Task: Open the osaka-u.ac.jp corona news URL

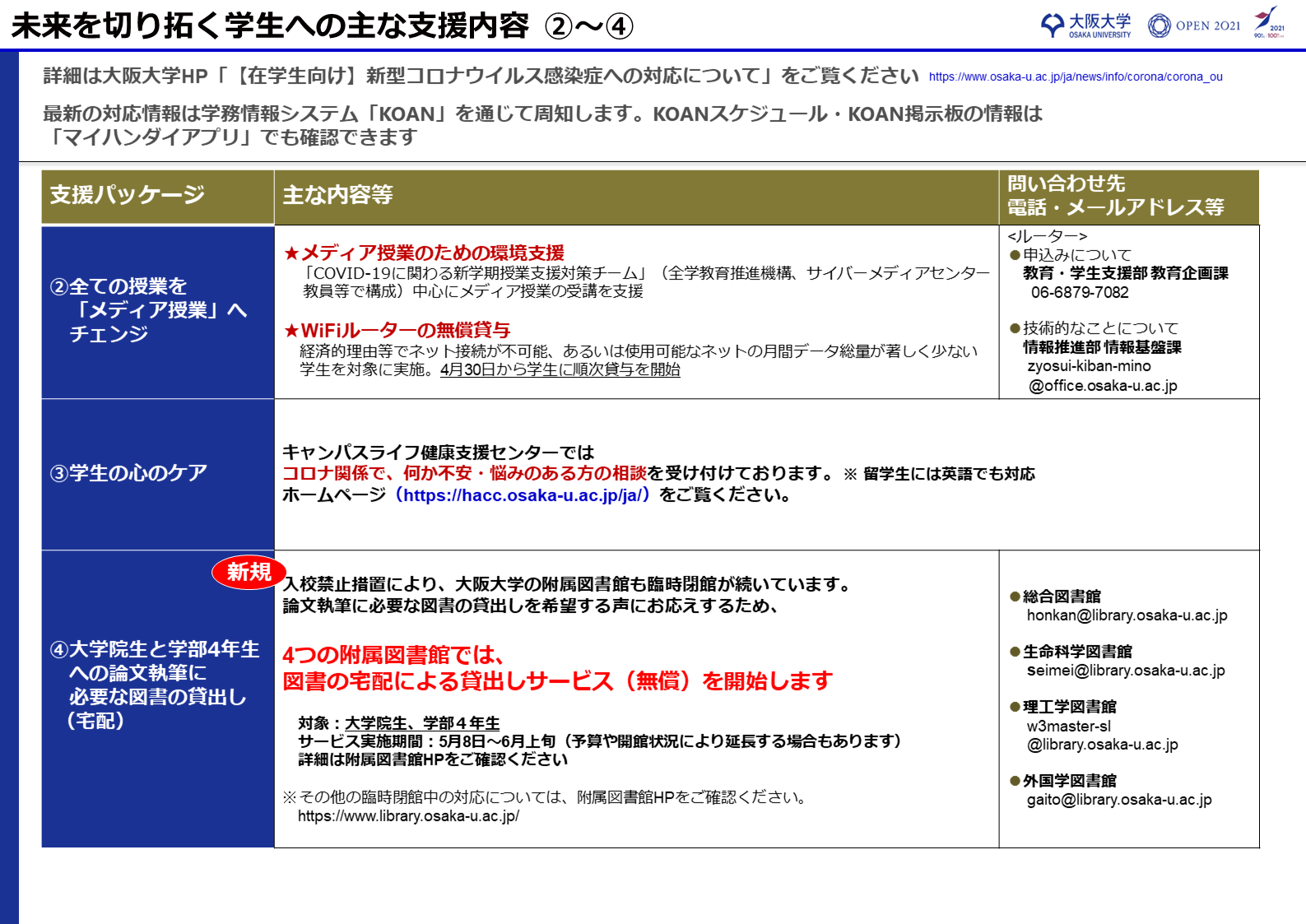Action: point(1075,77)
